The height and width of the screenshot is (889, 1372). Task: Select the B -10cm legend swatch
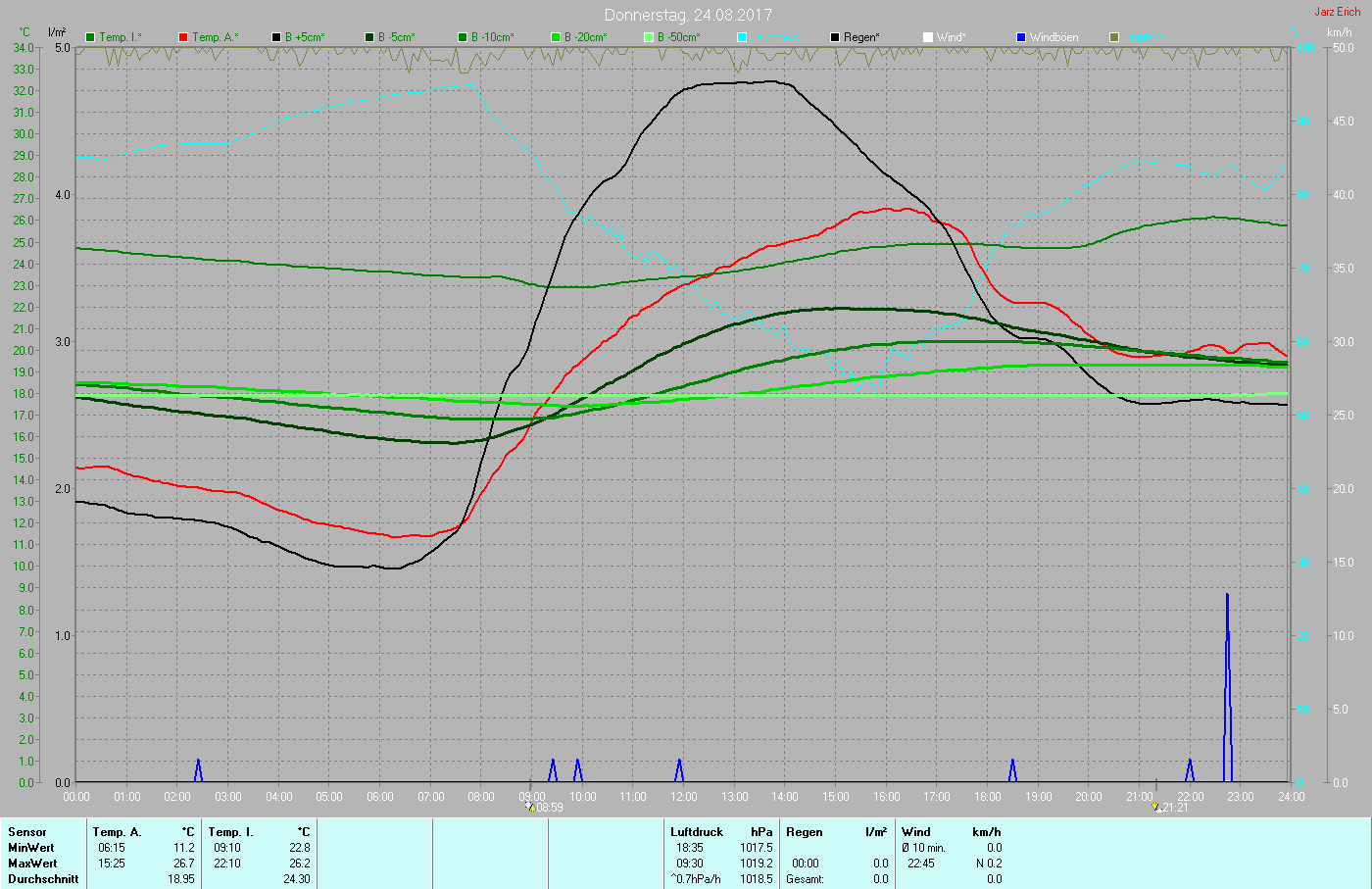[463, 37]
